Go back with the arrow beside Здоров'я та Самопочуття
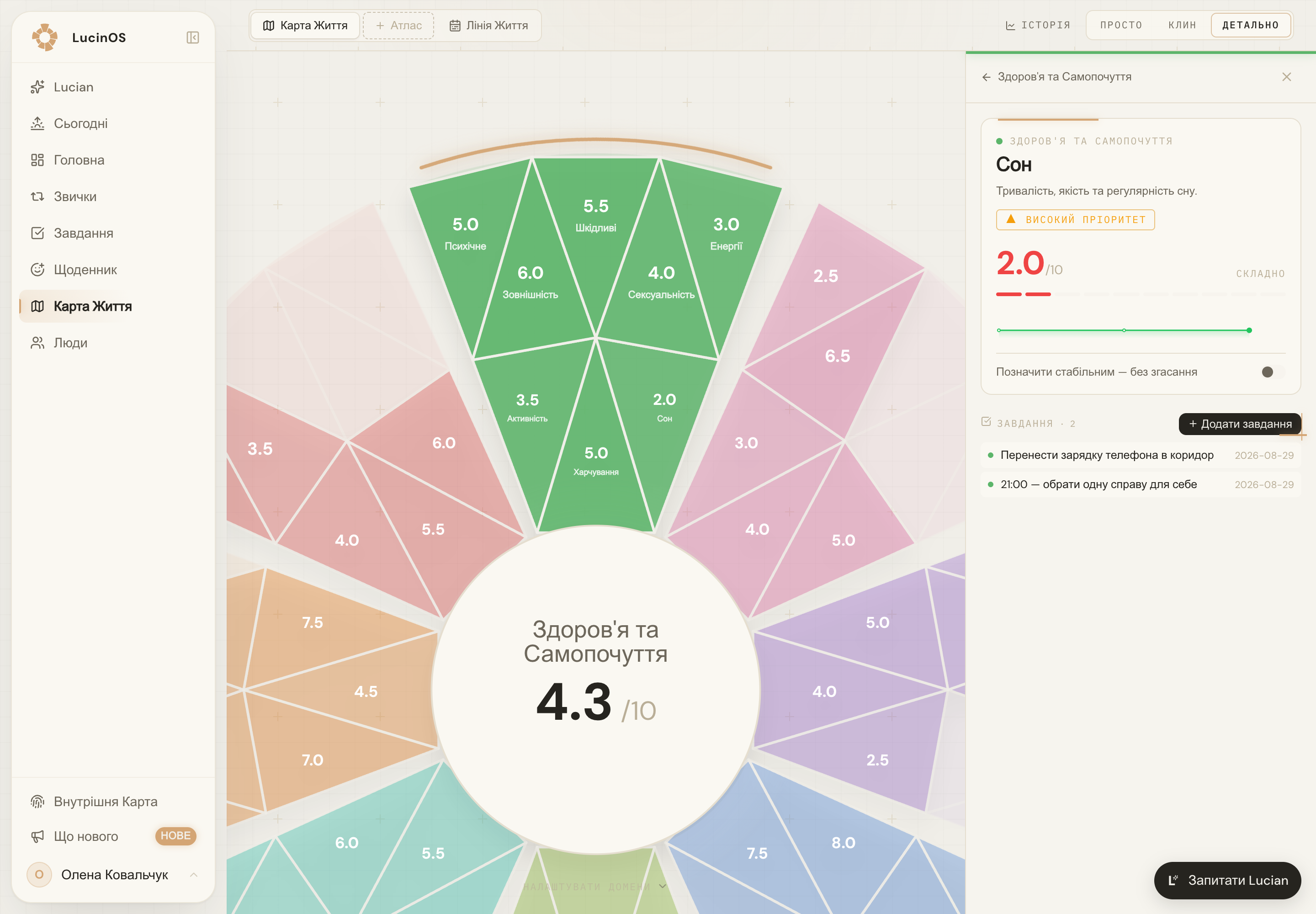Screen dimensions: 1316x914 point(986,77)
